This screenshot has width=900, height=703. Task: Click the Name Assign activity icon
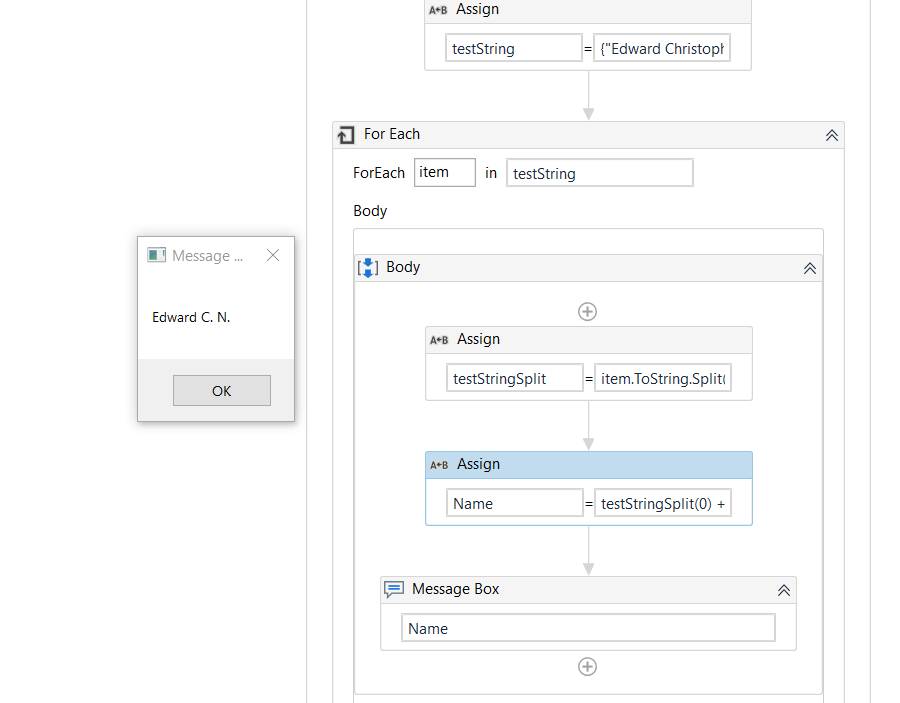coord(439,465)
